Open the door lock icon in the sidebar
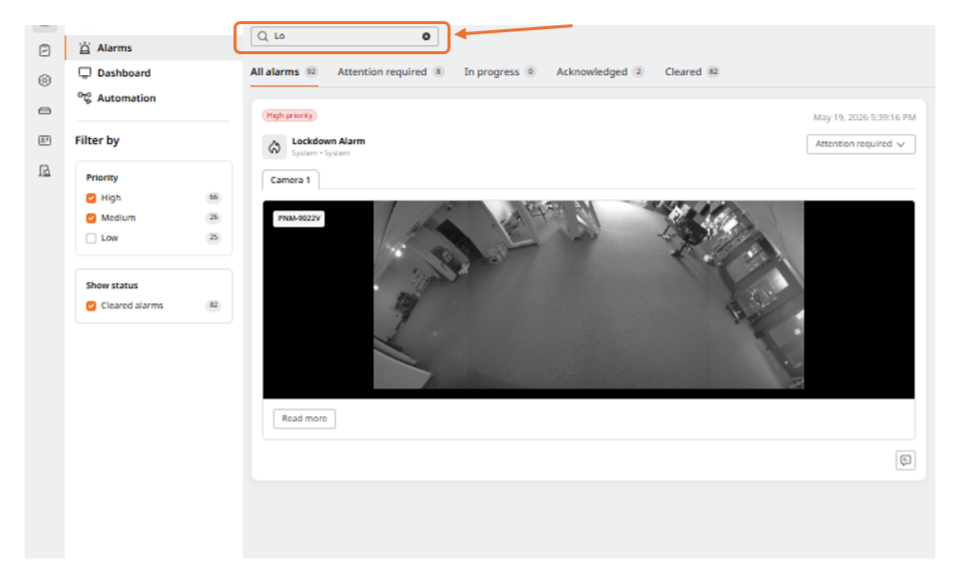 44,171
